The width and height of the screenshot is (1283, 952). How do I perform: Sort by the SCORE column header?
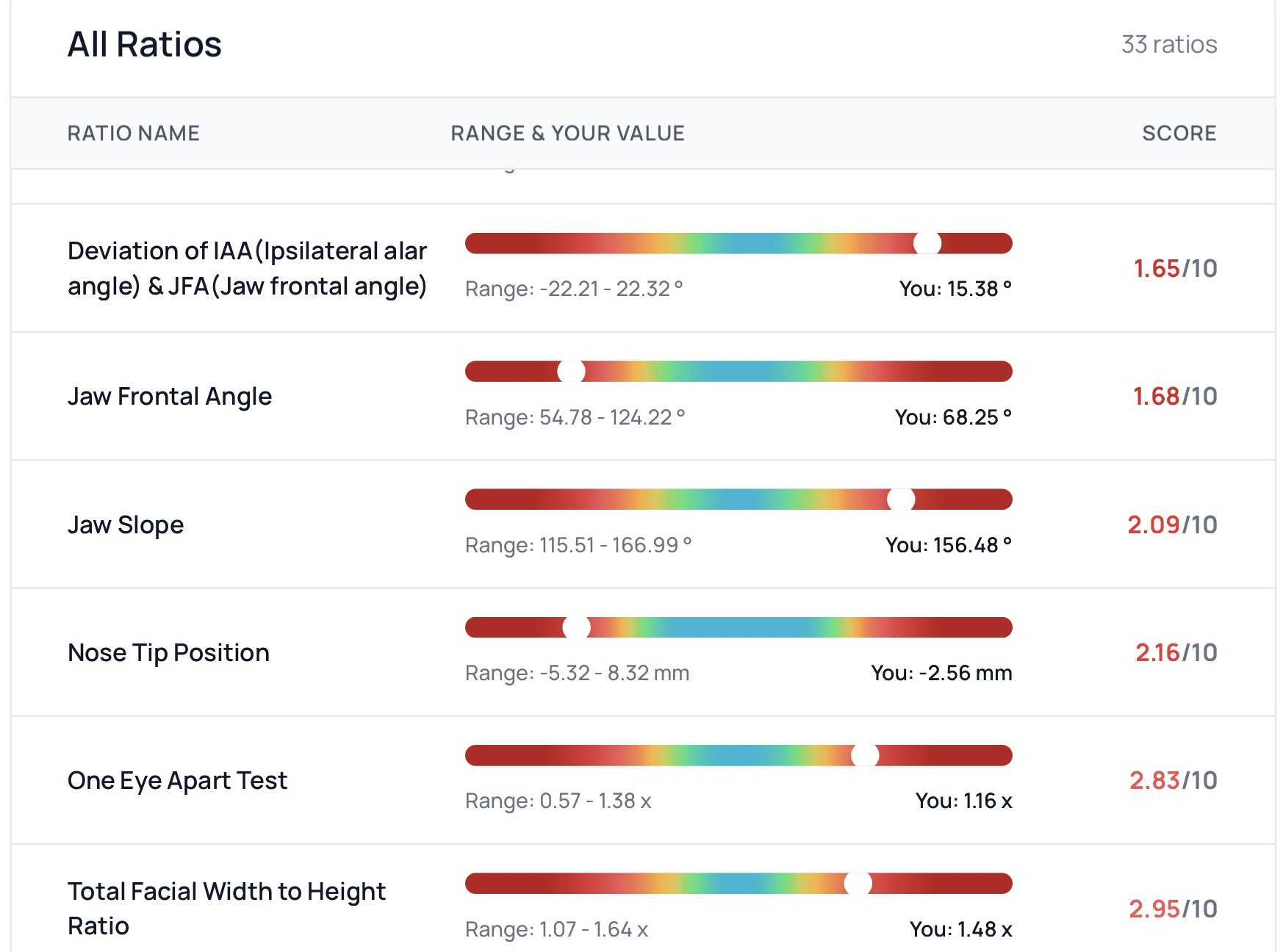1179,133
